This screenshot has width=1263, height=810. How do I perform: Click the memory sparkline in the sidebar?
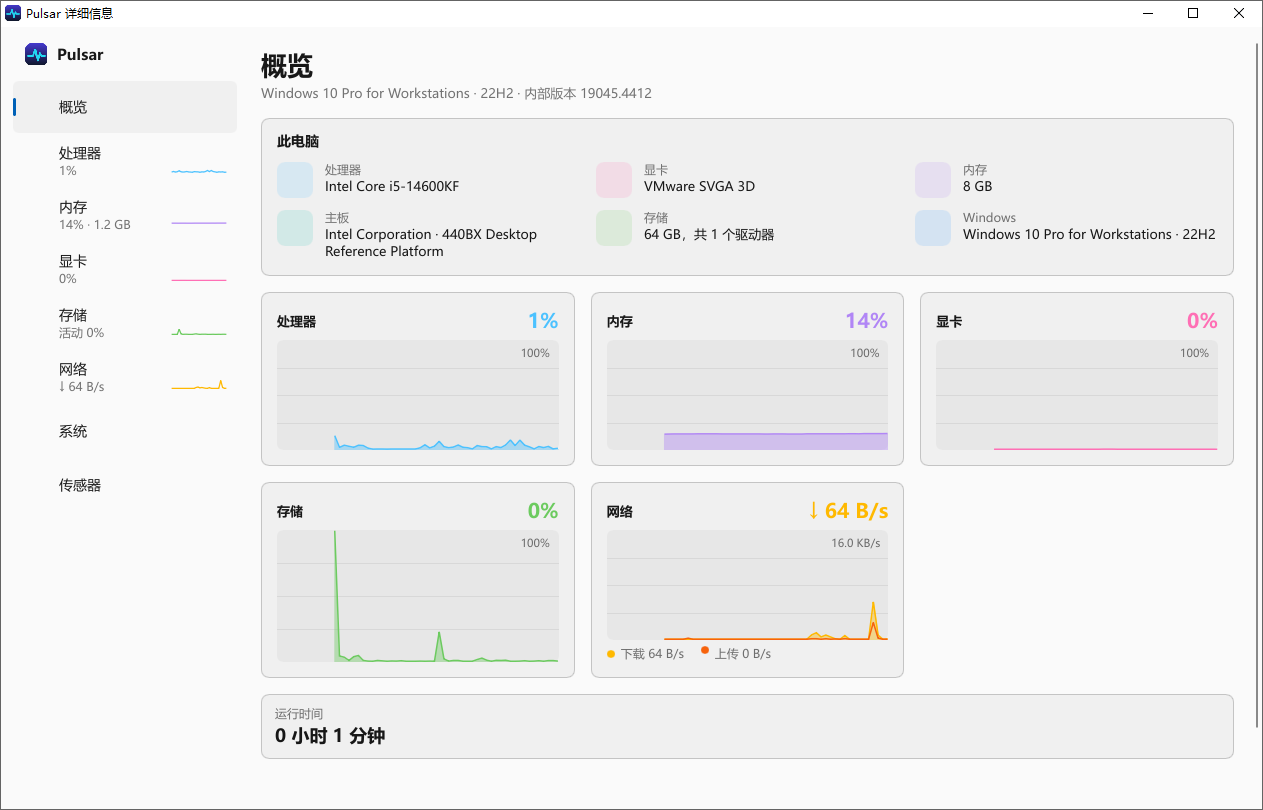pyautogui.click(x=199, y=222)
